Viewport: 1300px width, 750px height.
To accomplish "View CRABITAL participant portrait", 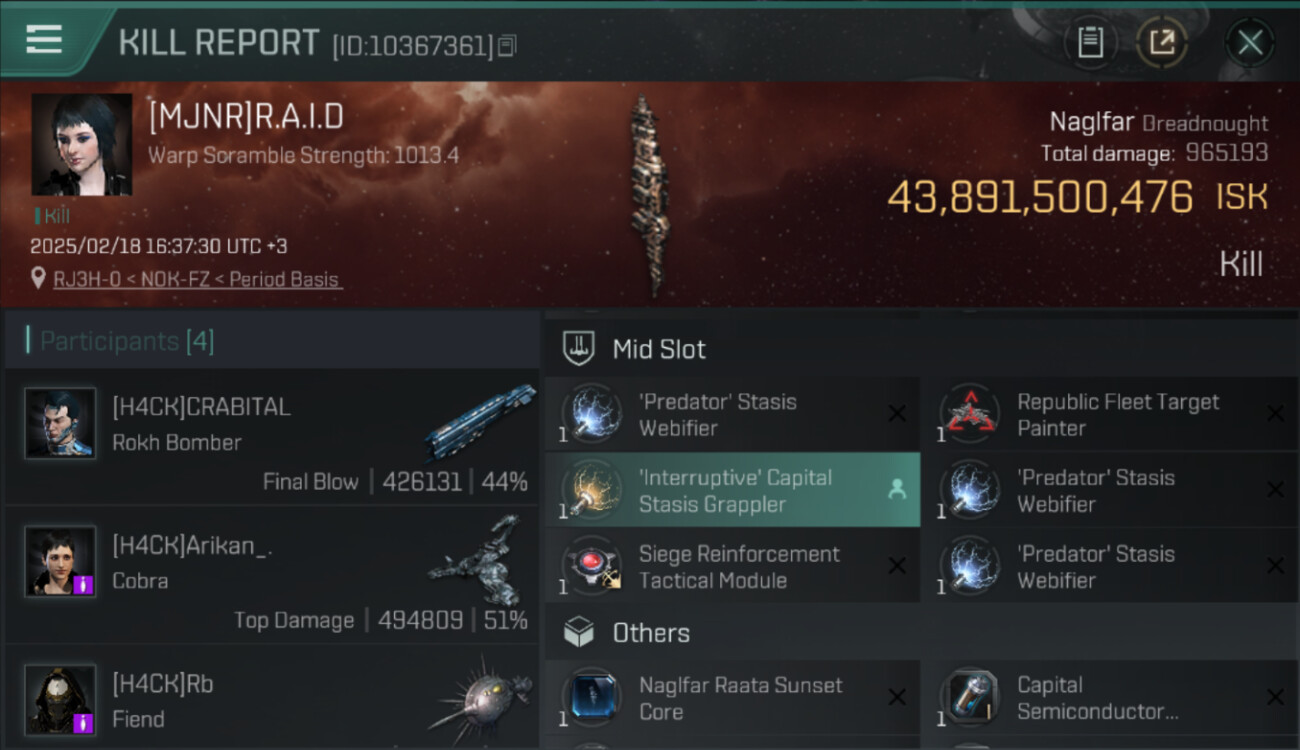I will point(60,424).
